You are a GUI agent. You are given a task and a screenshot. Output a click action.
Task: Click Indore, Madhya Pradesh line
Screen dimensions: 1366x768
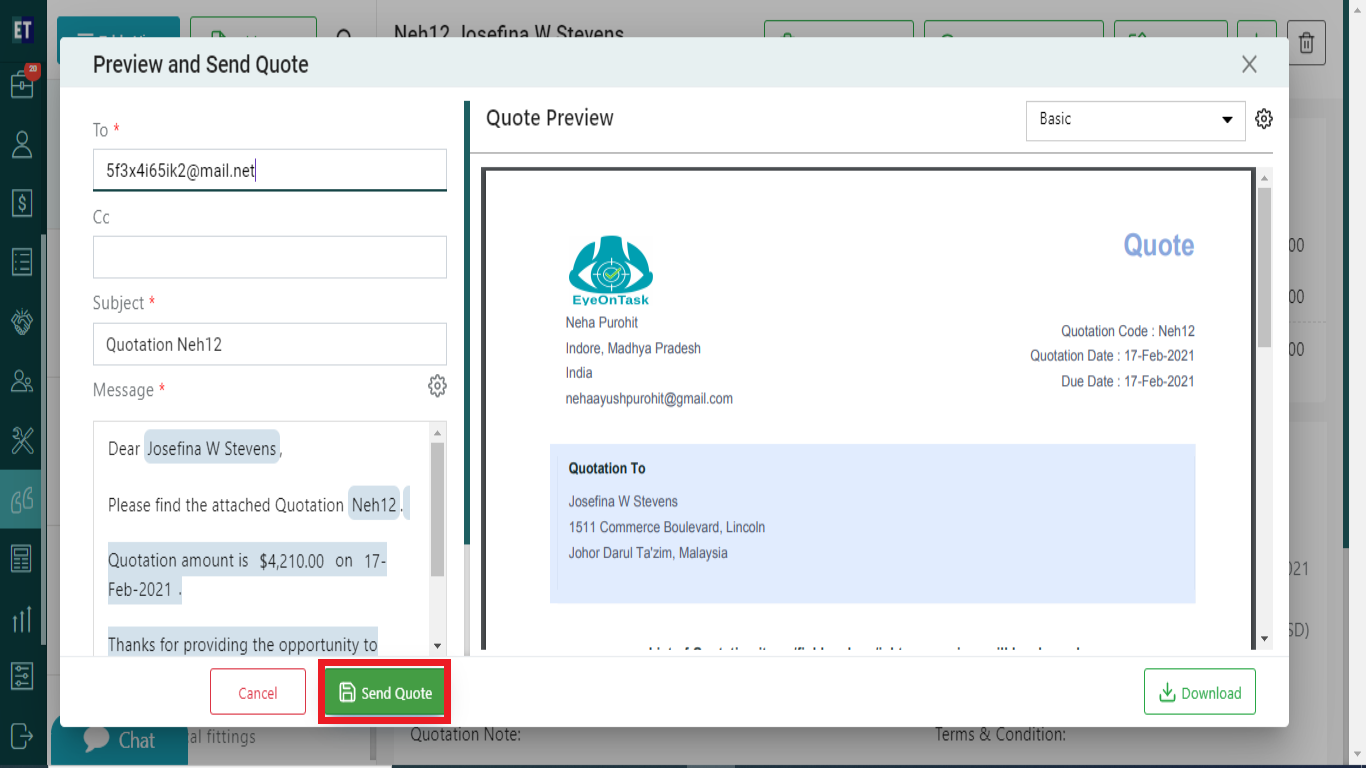pos(633,348)
